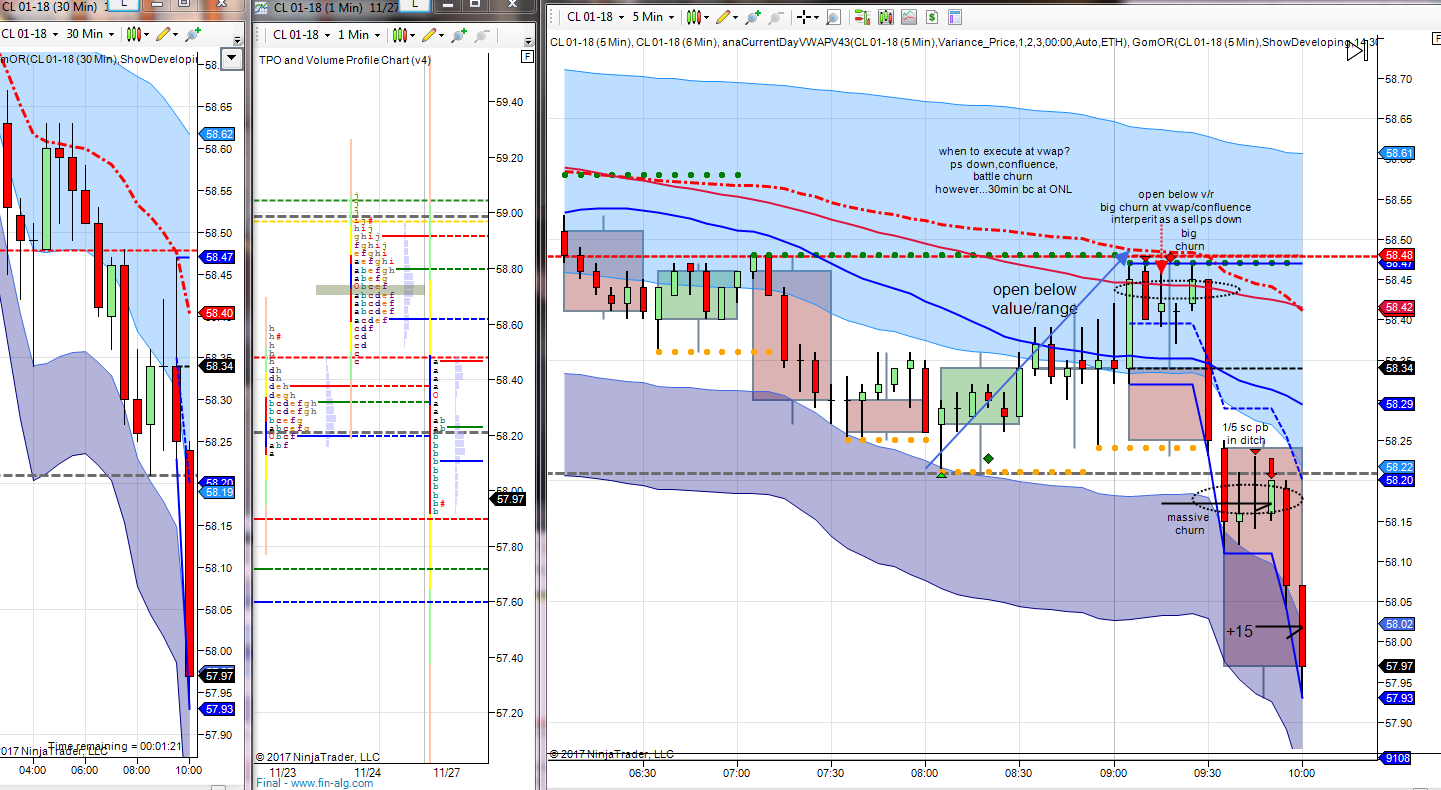The width and height of the screenshot is (1441, 790).
Task: Expand toolbar overflow in 30 Min window
Action: [x=237, y=38]
